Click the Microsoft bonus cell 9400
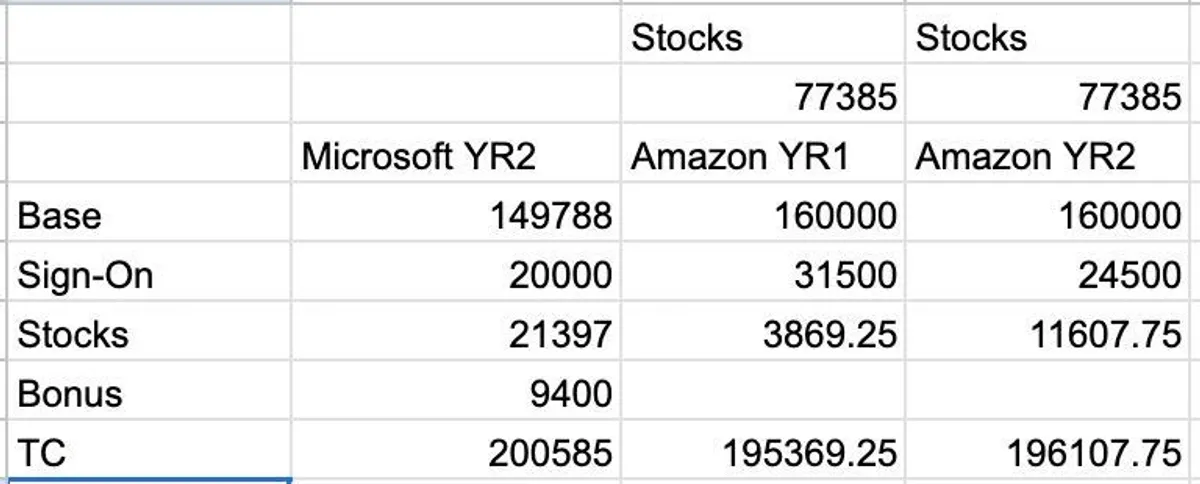Screen dimensions: 1200x484 click(x=569, y=393)
